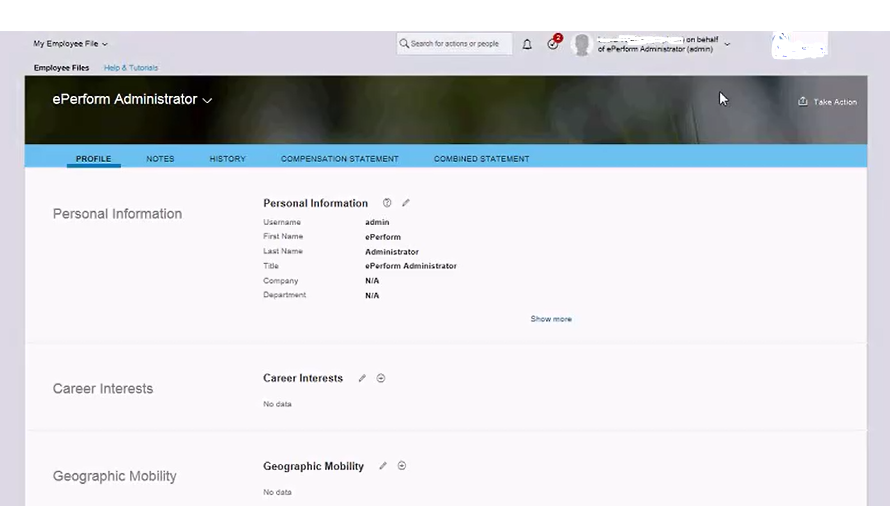Image resolution: width=890 pixels, height=506 pixels.
Task: Click the Title value 'ePerform Administrator'
Action: point(410,266)
